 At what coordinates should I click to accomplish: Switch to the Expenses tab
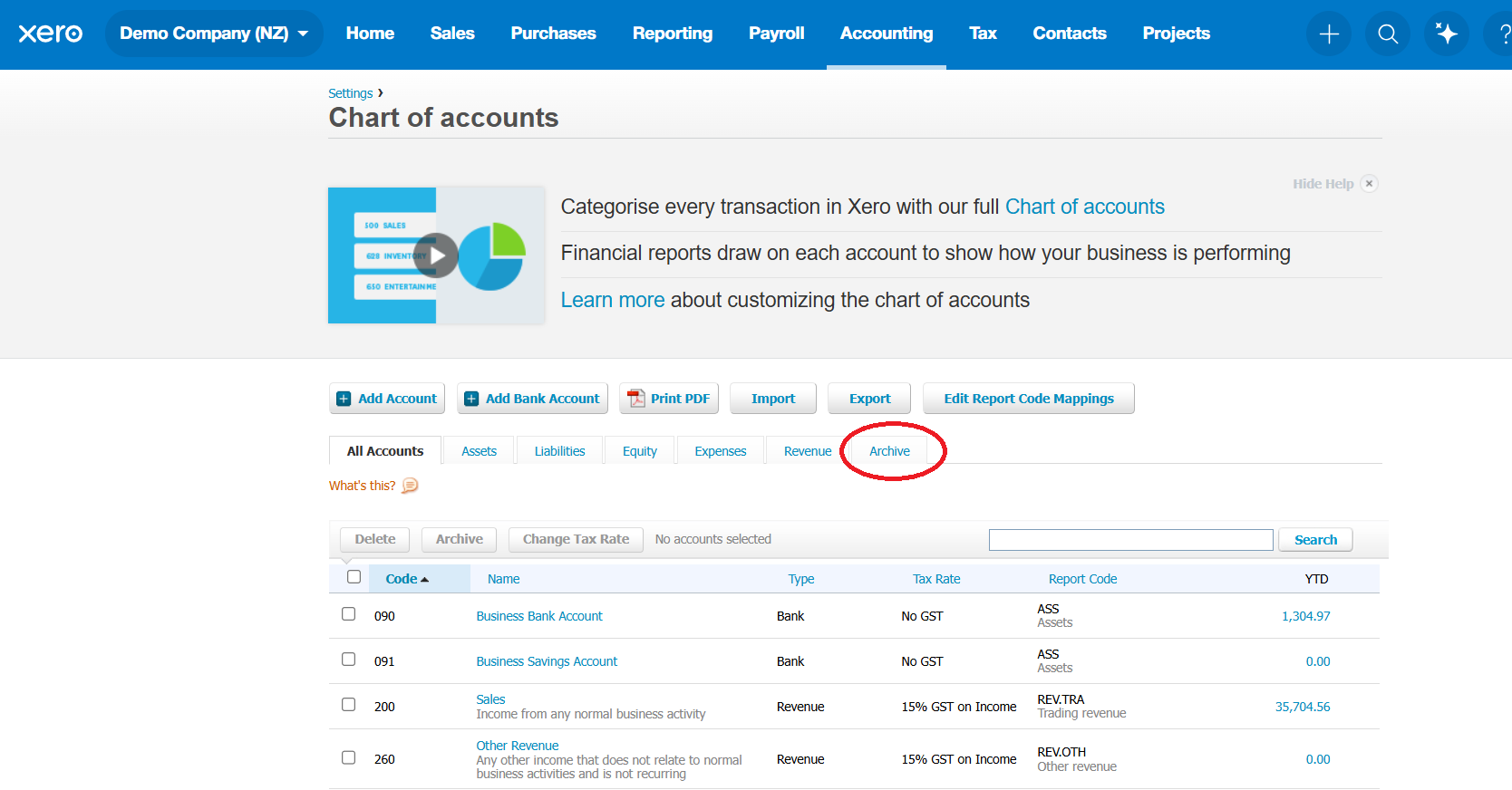click(x=720, y=451)
